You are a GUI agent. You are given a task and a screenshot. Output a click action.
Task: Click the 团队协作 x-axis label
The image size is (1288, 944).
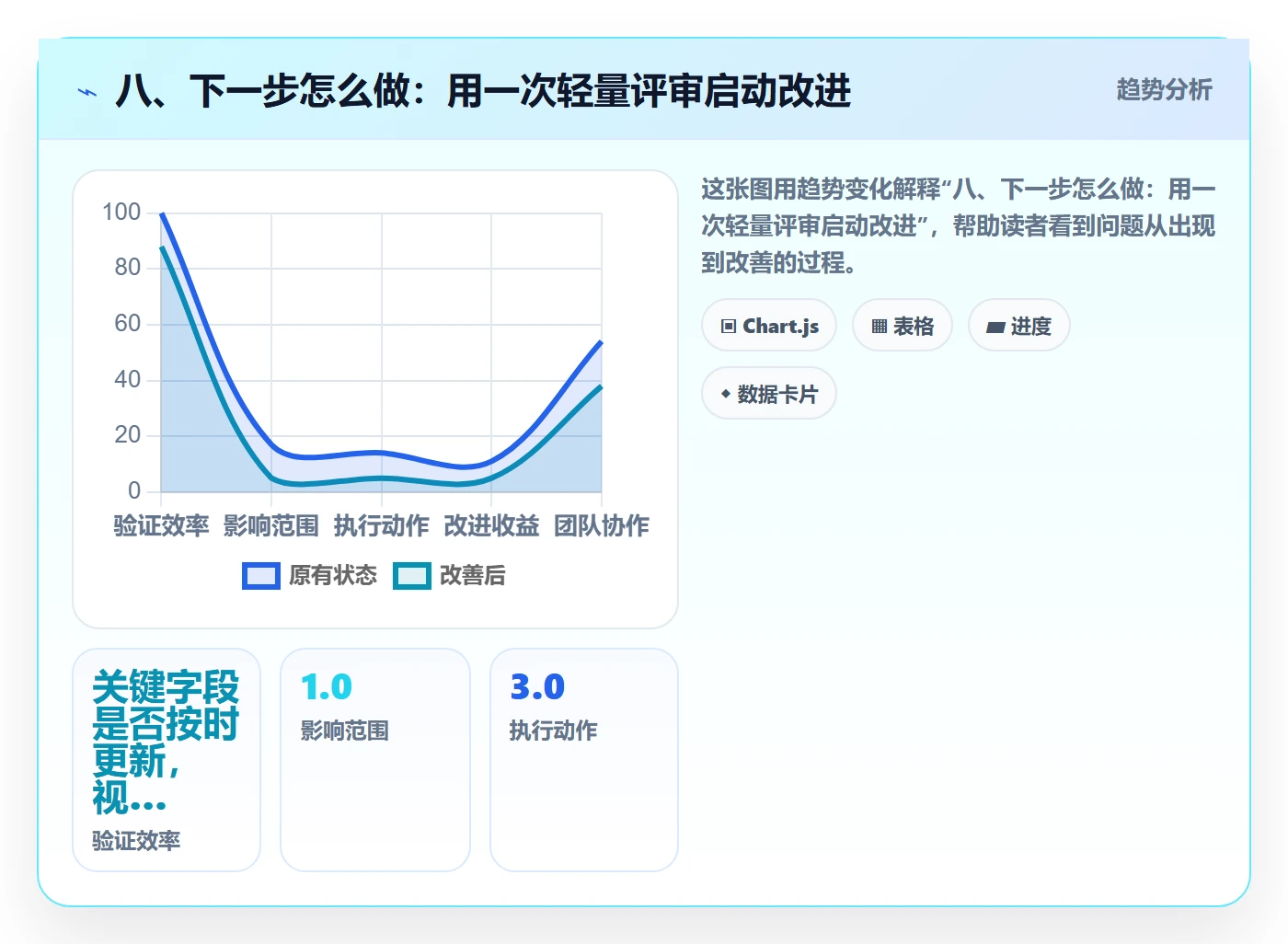click(602, 526)
